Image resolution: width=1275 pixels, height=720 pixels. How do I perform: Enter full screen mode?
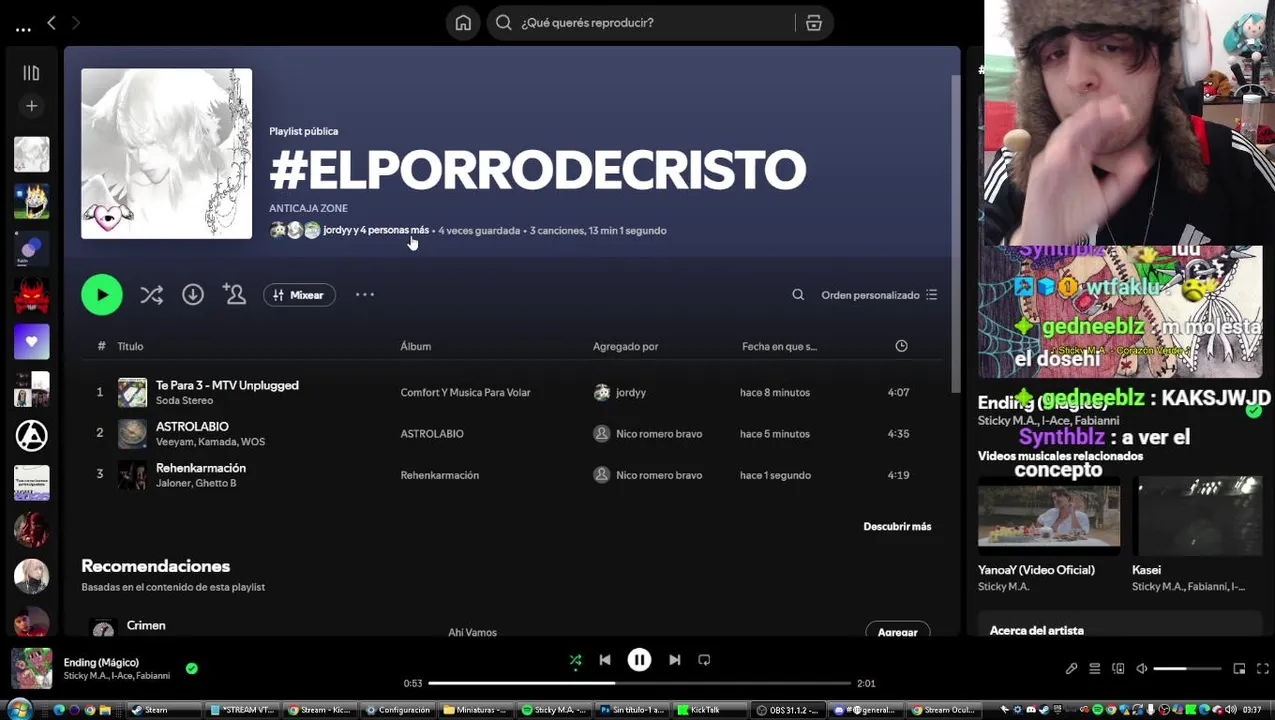1262,669
